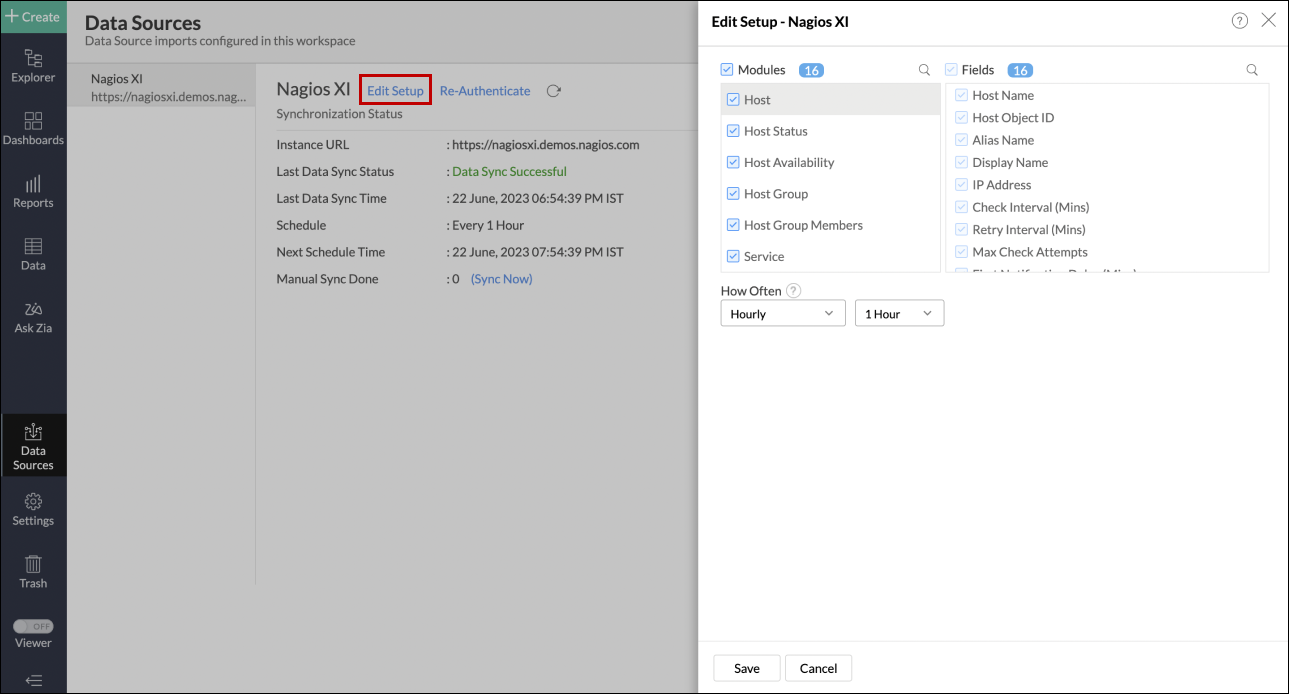
Task: Collapse the sidebar with the bottom chevron
Action: (33, 681)
